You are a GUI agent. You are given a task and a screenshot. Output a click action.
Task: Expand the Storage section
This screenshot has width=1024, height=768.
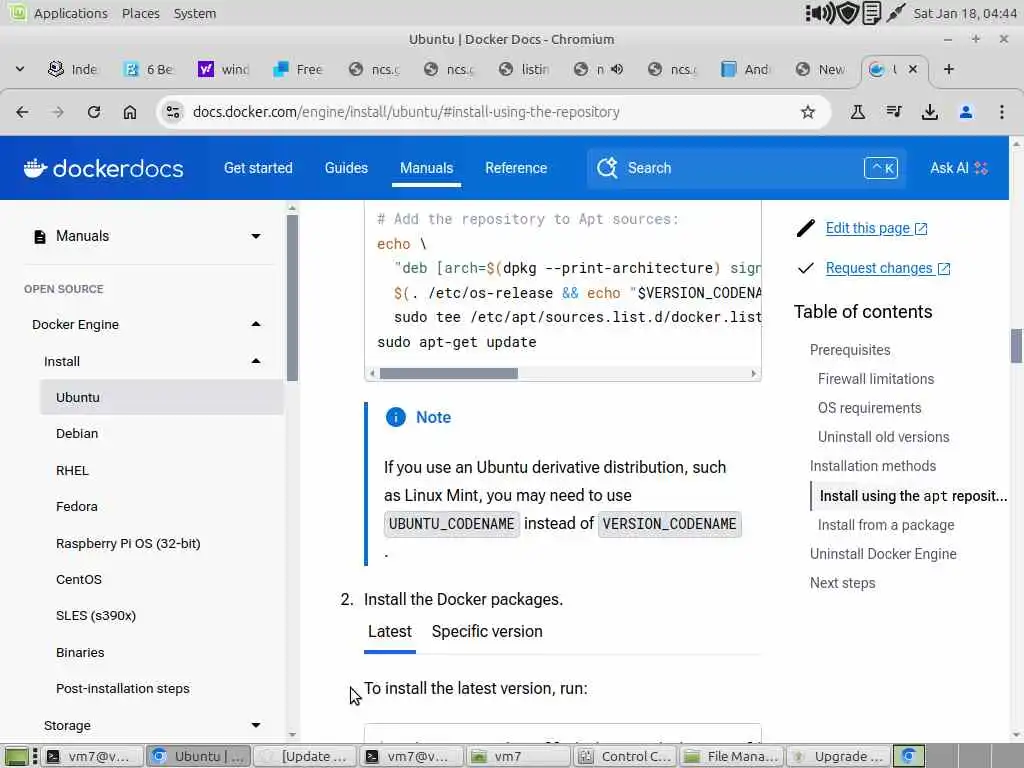coord(256,726)
